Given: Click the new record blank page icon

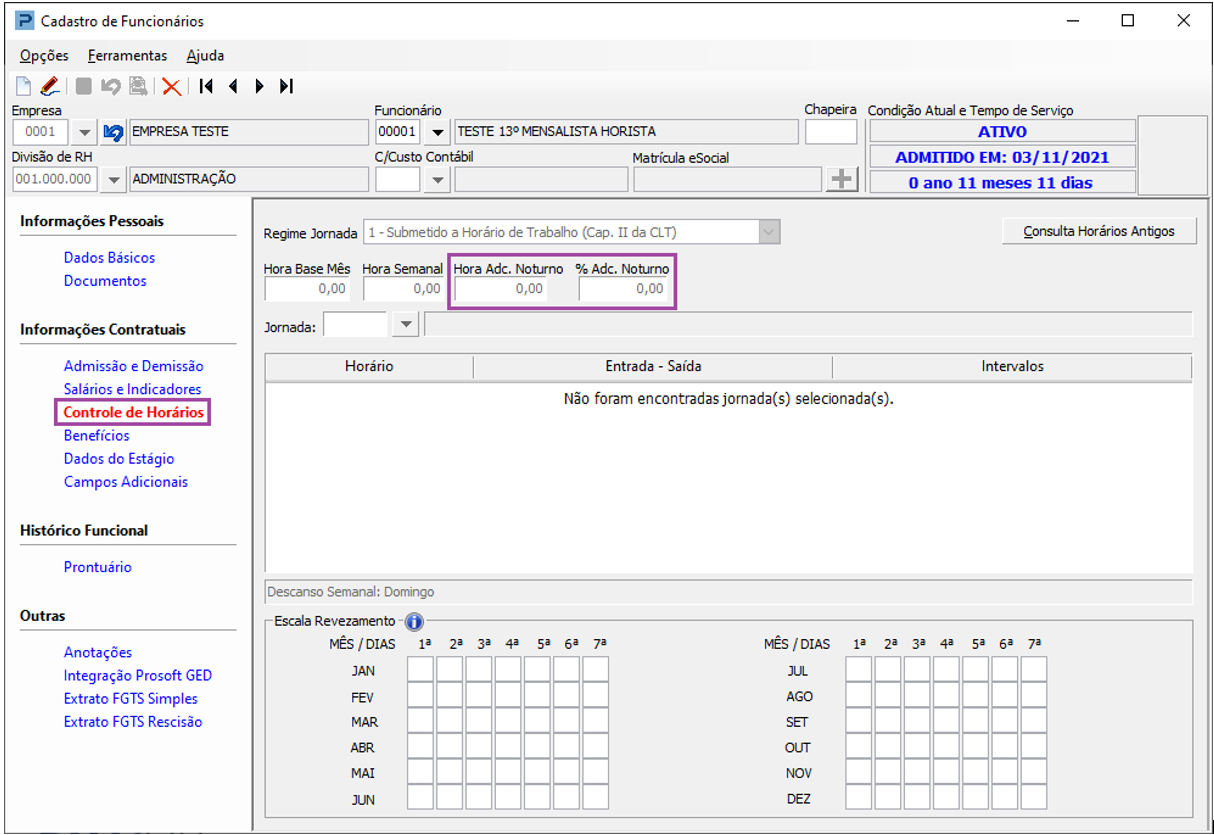Looking at the screenshot, I should (25, 87).
